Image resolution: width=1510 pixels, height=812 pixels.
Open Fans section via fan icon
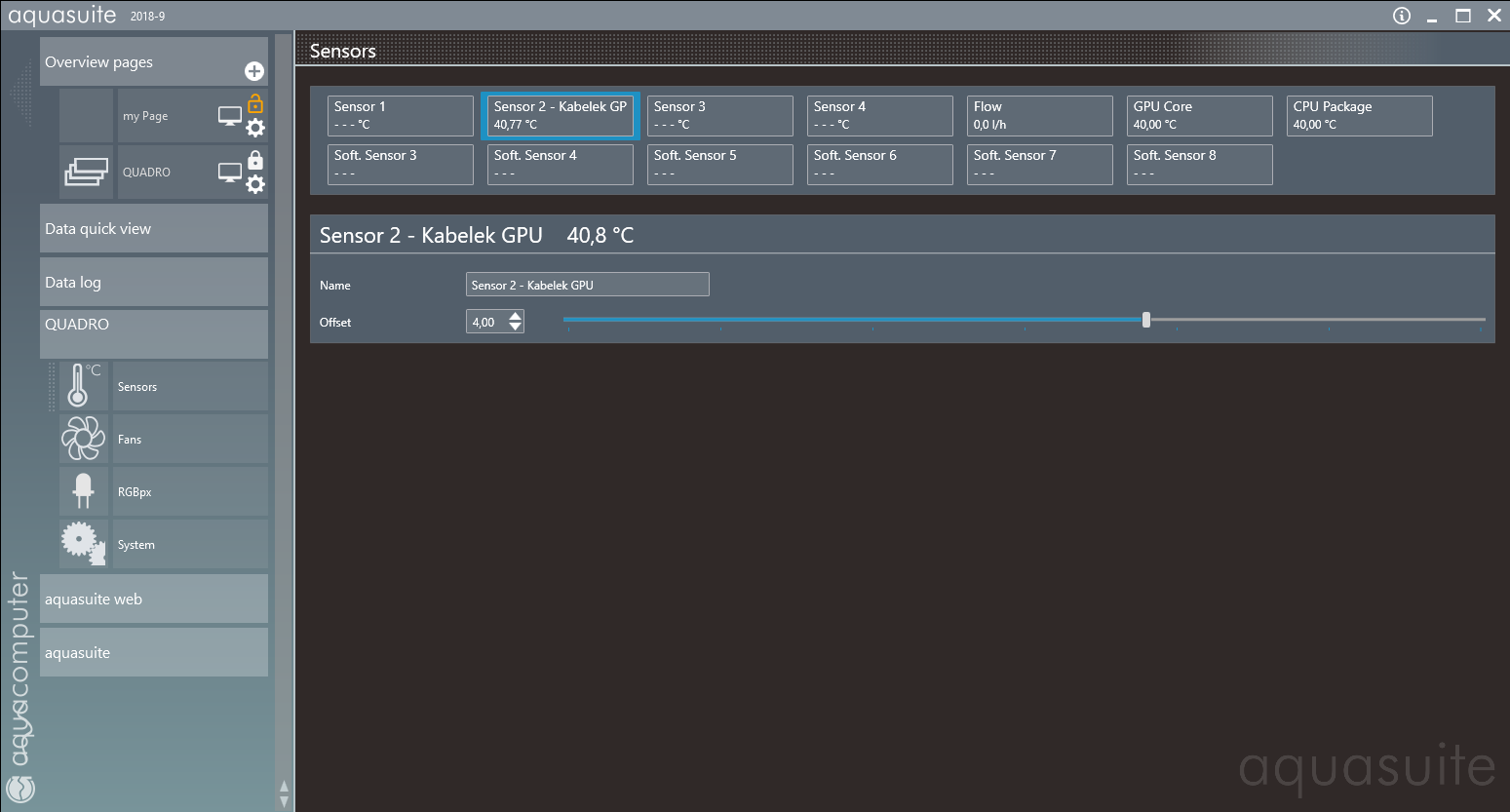click(83, 439)
